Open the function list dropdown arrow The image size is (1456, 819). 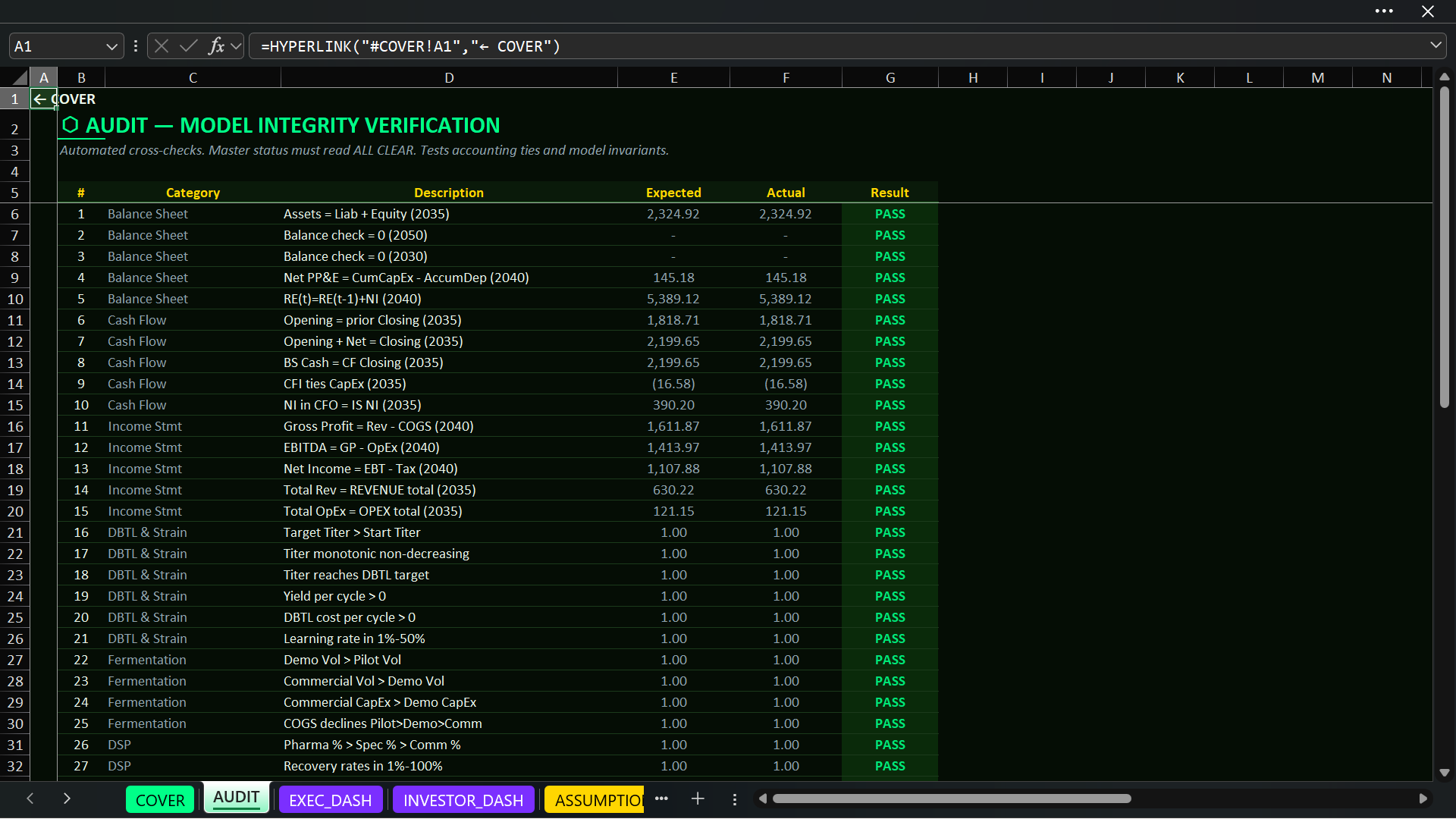[237, 46]
